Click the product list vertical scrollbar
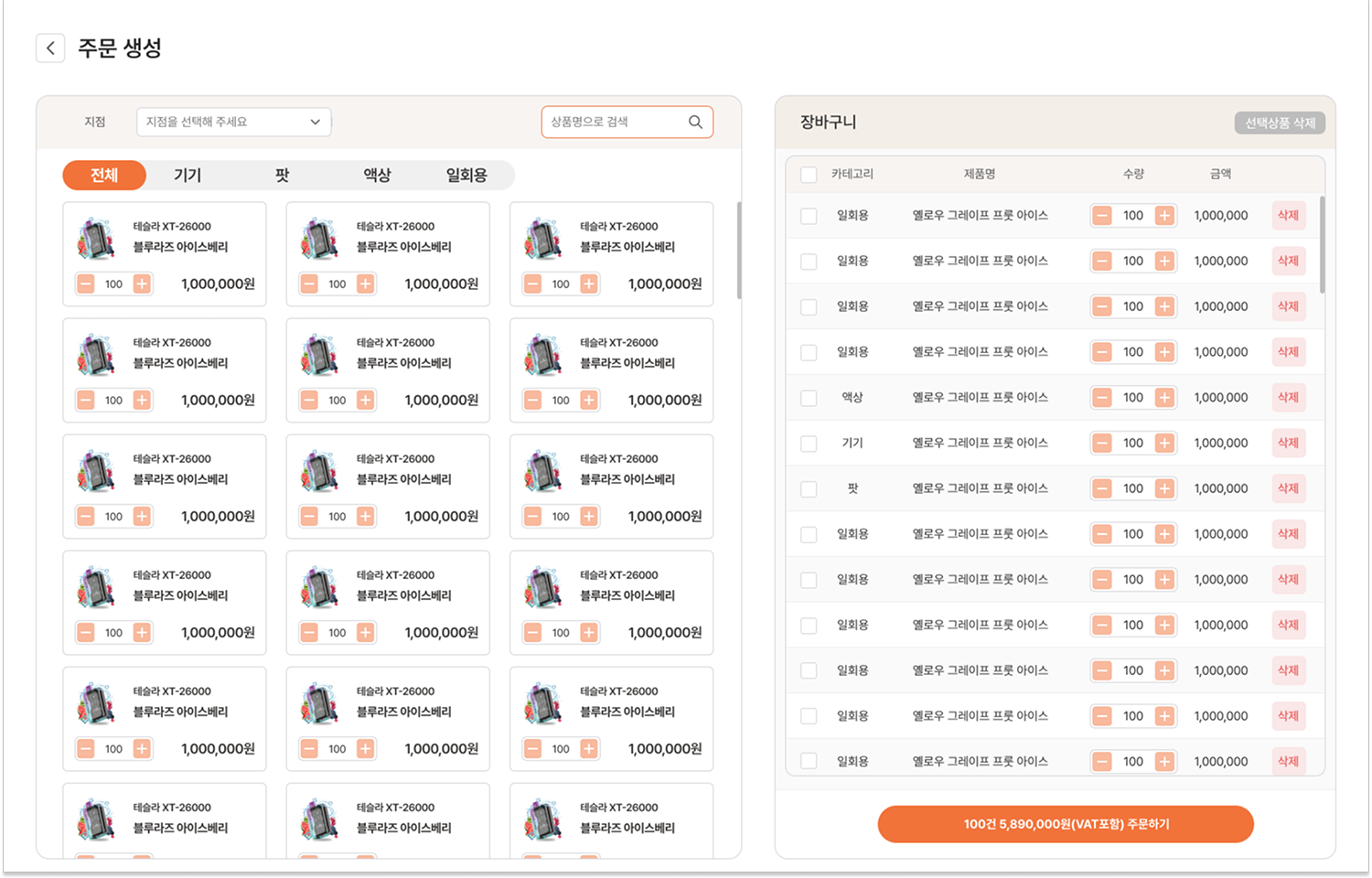Viewport: 1372px width, 878px height. [x=738, y=251]
